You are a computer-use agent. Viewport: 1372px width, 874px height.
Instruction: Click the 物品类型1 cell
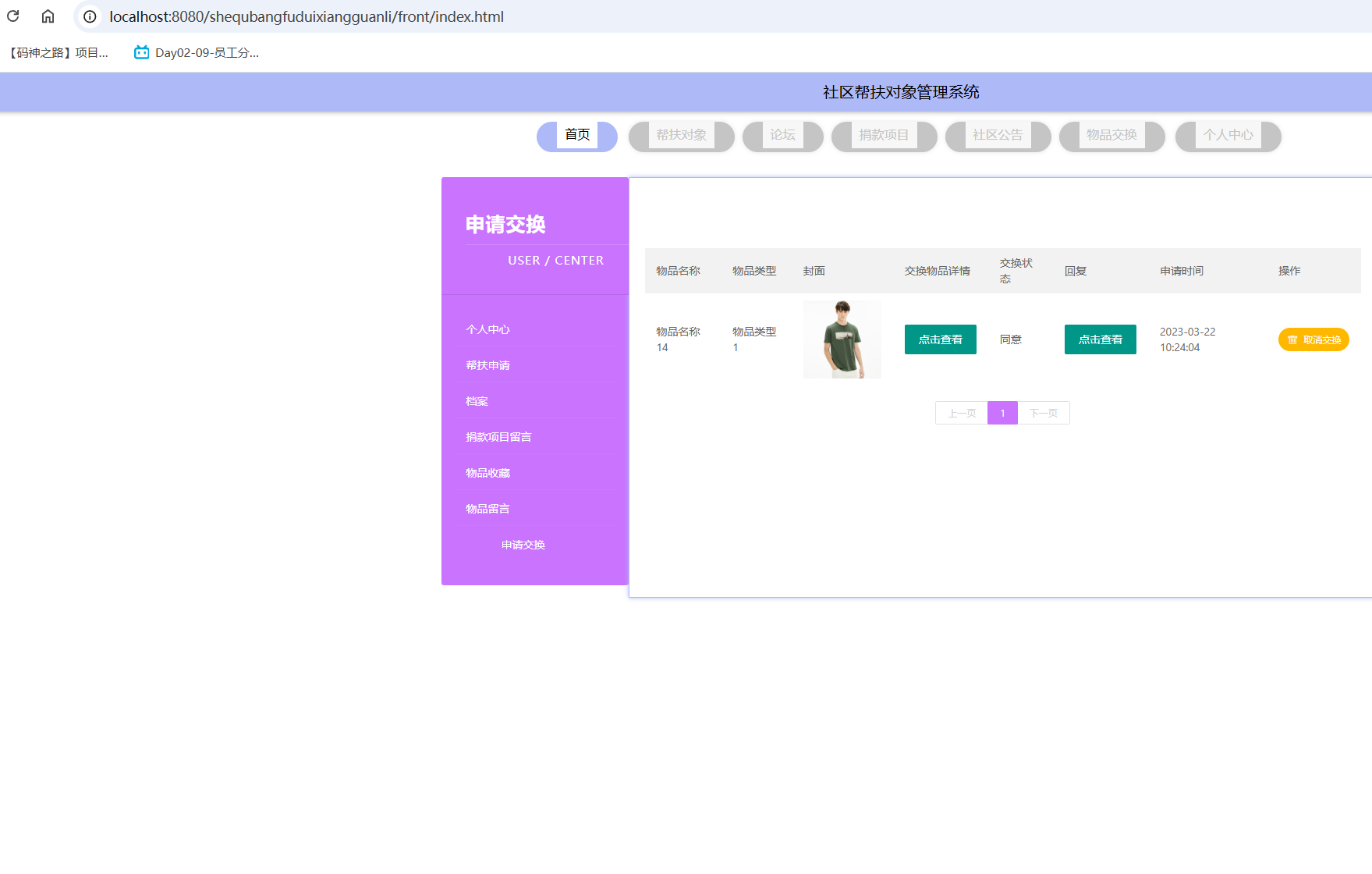pos(754,339)
